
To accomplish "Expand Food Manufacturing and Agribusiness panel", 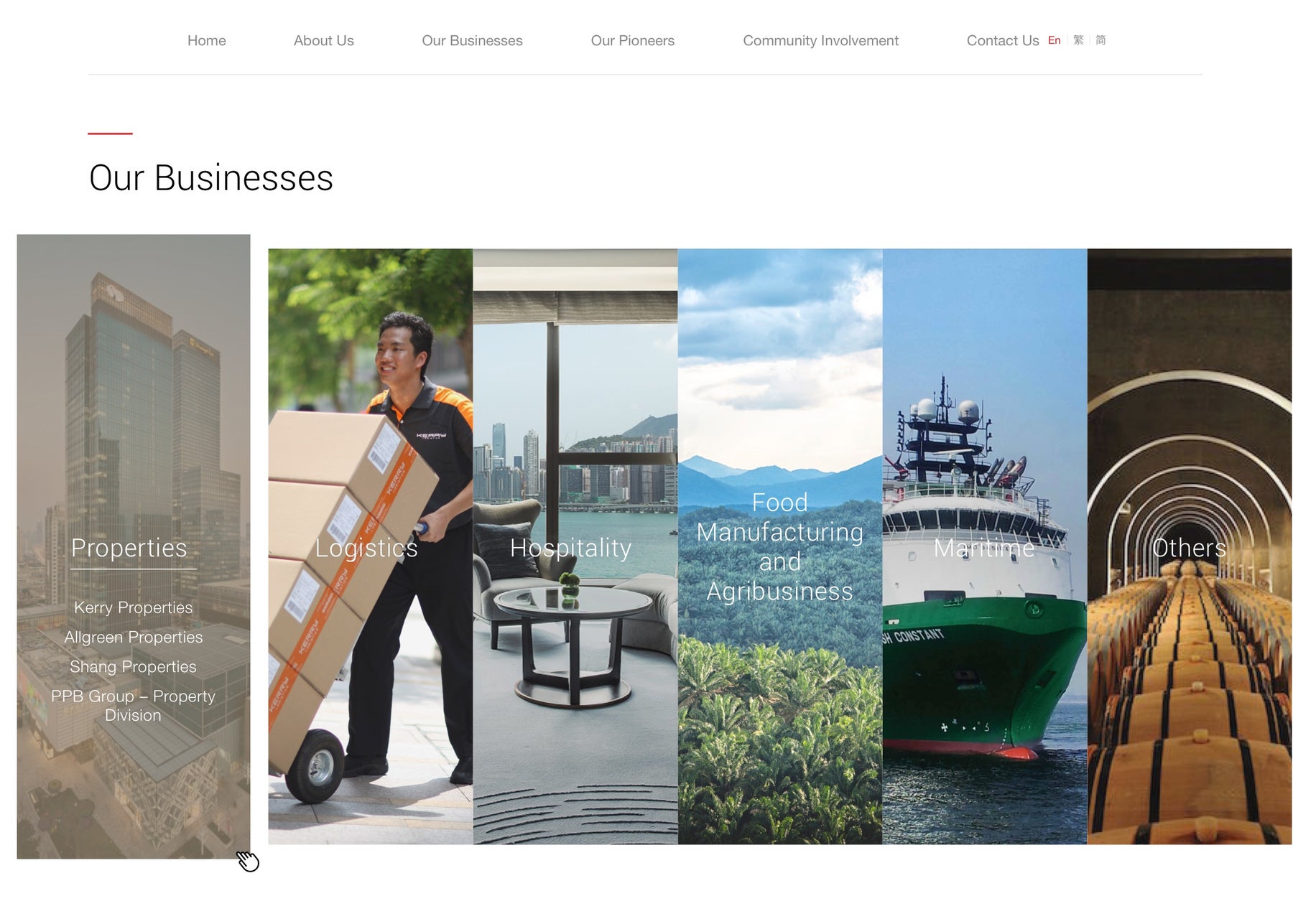I will 779,546.
